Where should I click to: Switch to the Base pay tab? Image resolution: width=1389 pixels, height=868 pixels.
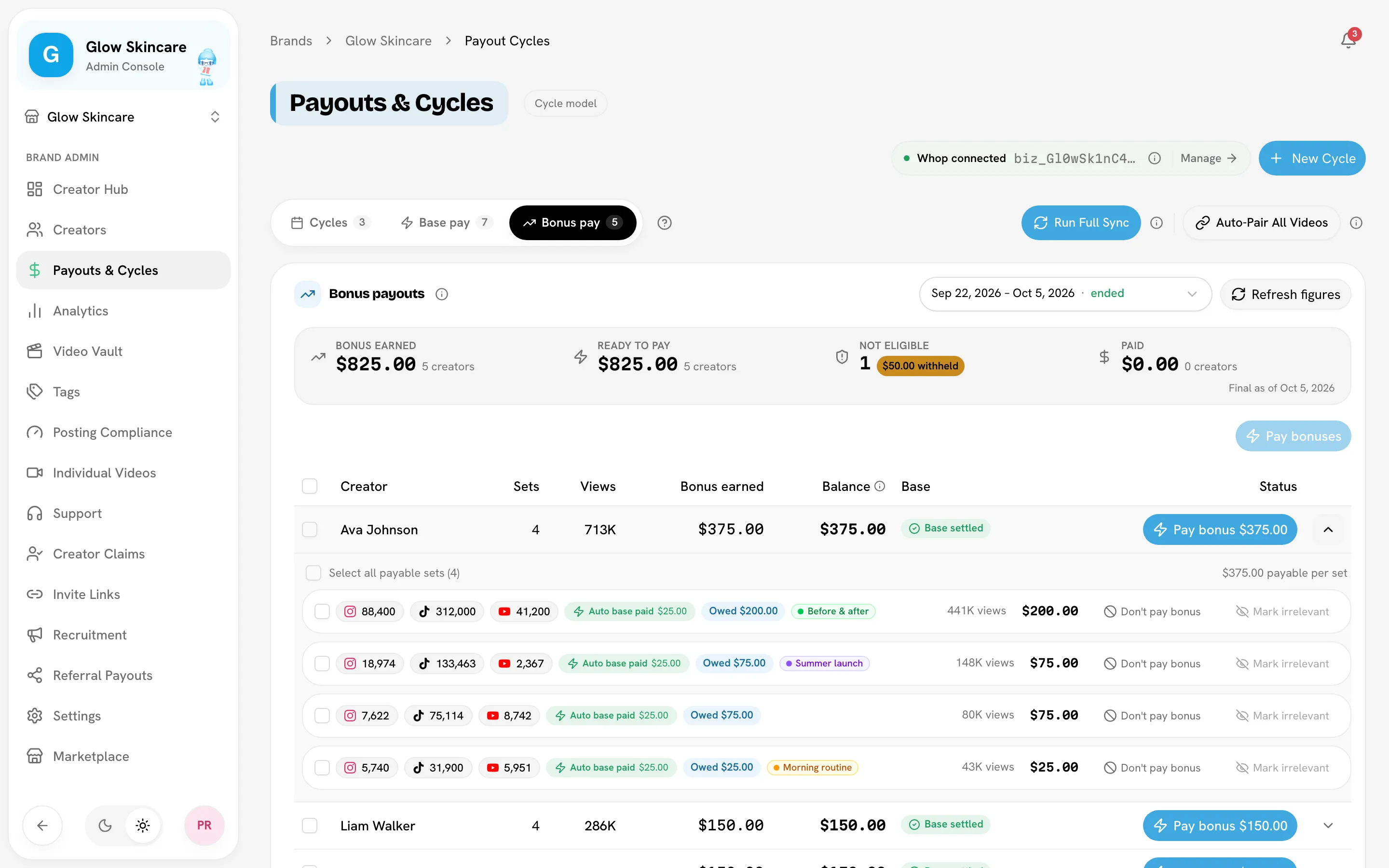click(447, 223)
